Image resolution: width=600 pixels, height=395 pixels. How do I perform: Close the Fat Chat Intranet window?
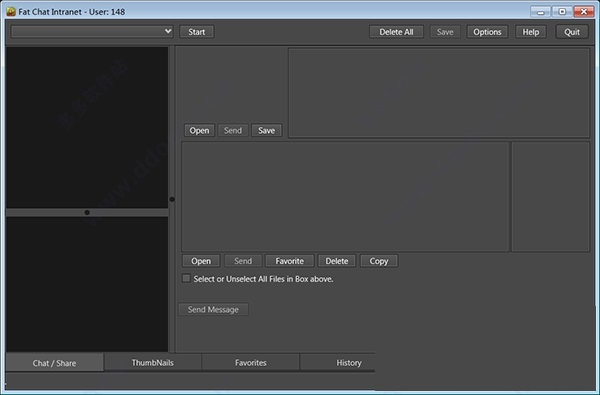584,11
